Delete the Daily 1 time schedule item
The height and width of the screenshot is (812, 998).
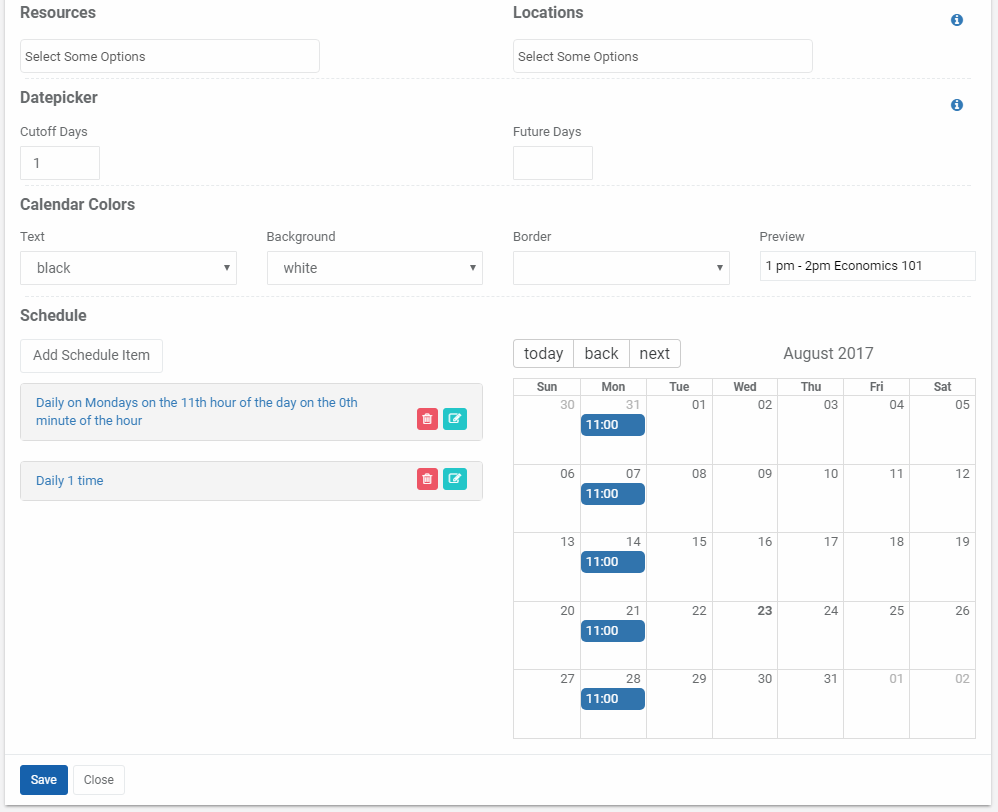click(427, 479)
